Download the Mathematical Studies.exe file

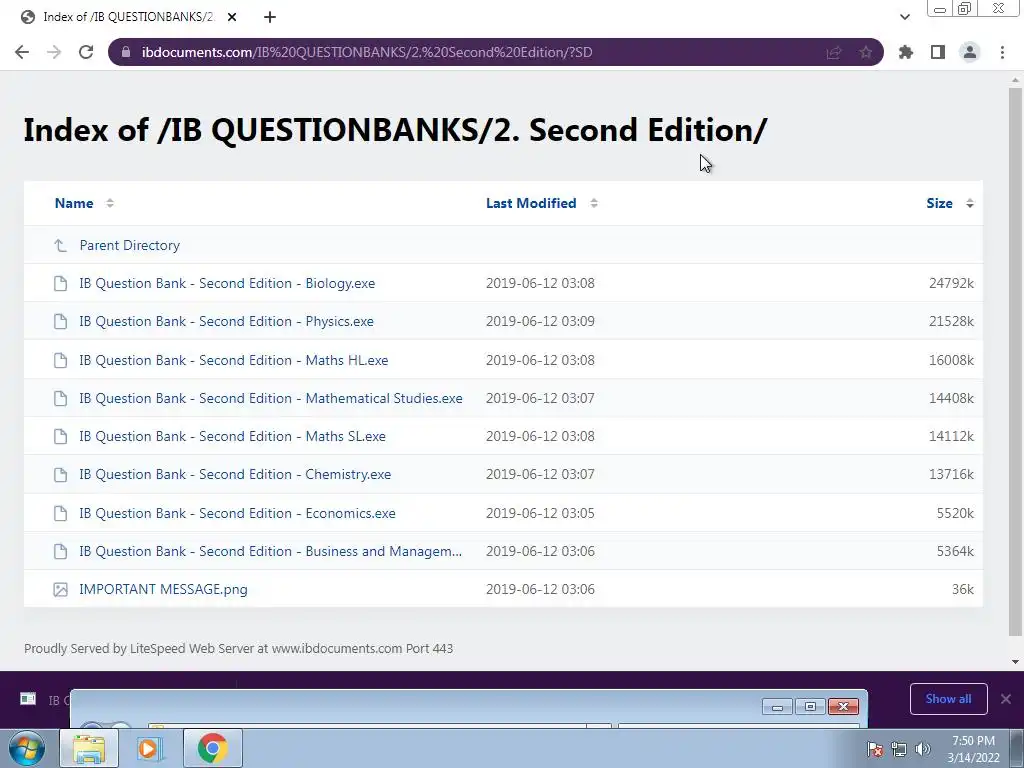(x=271, y=398)
